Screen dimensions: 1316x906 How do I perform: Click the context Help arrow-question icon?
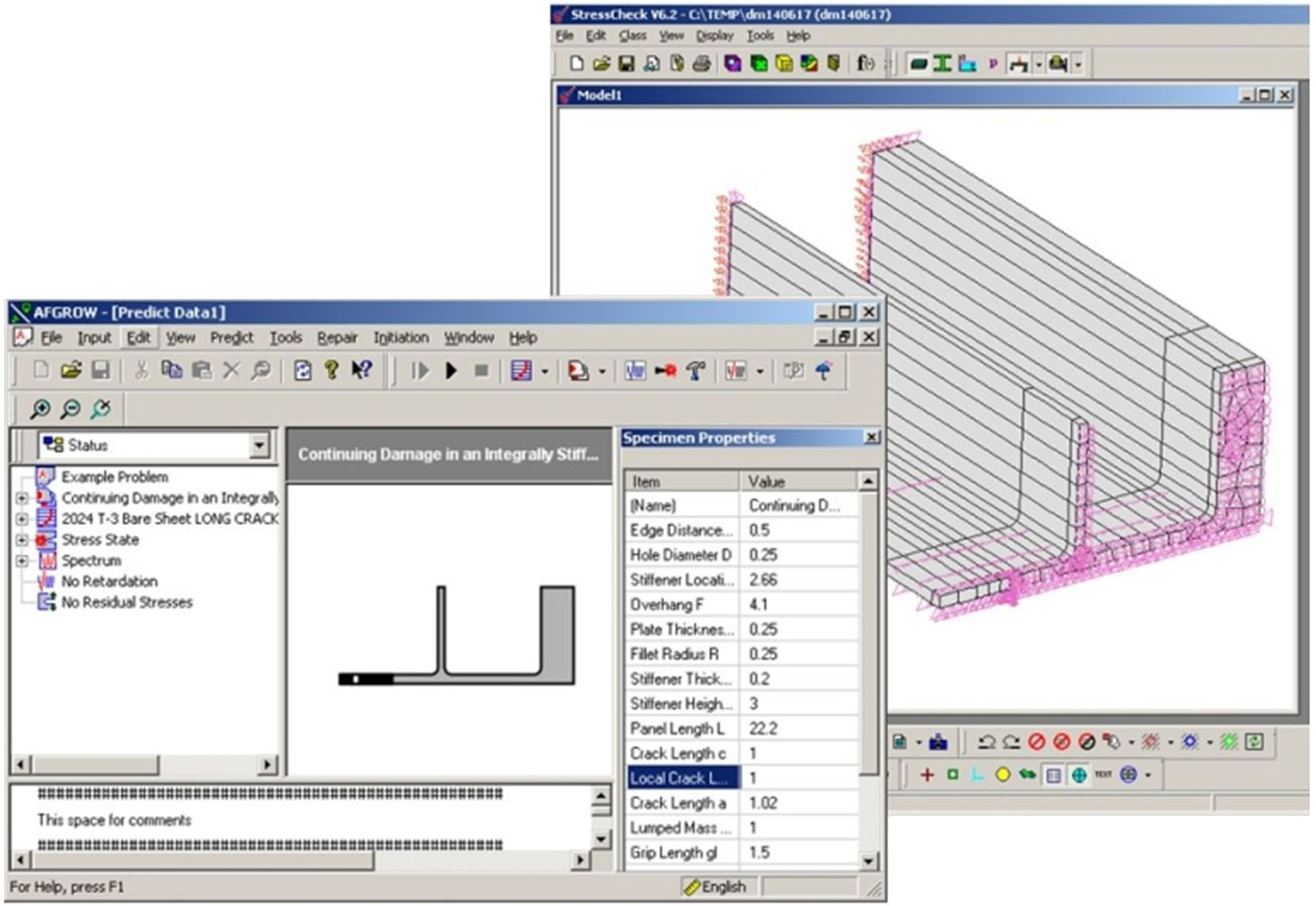[x=361, y=370]
